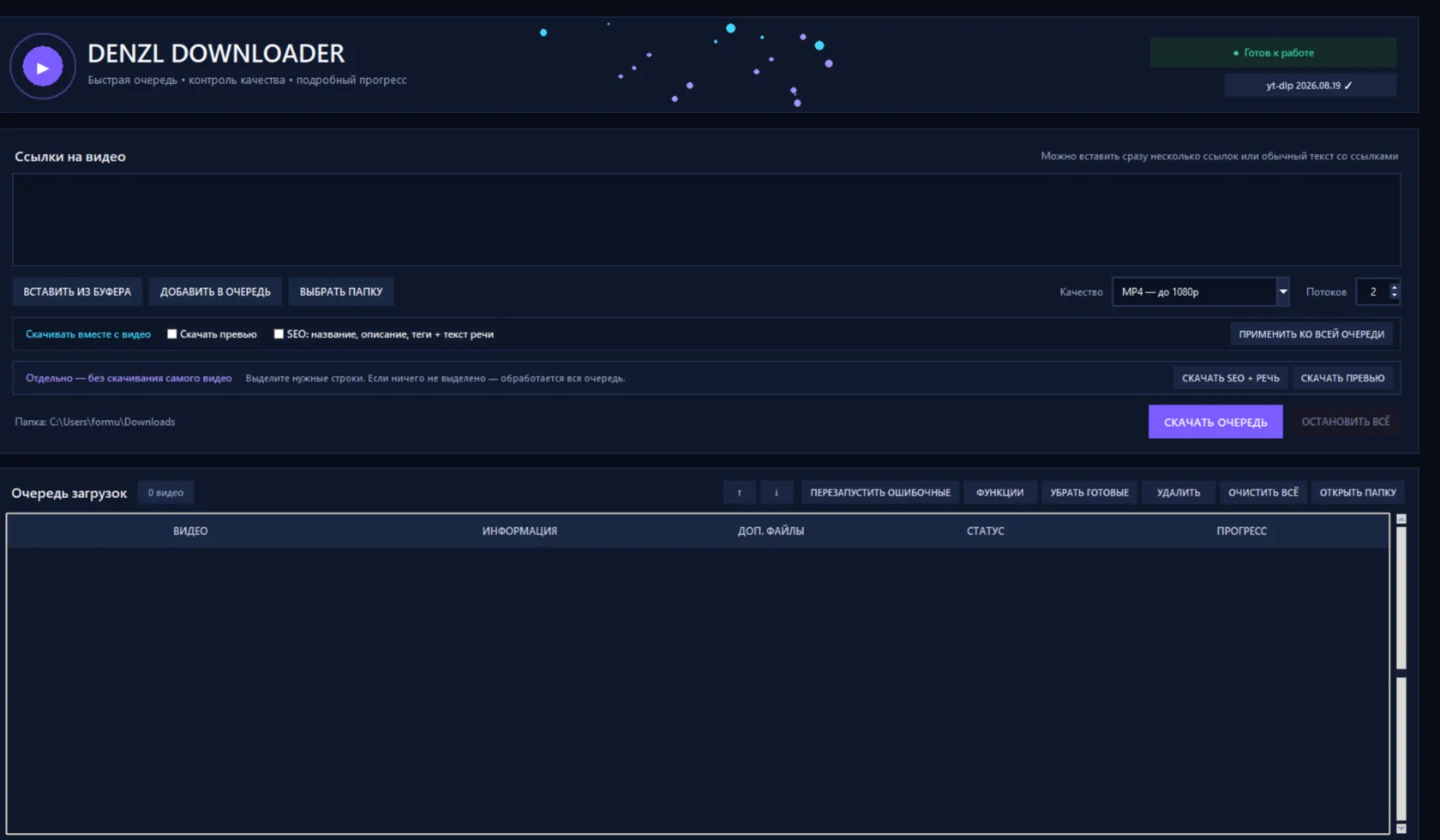Paste links using 'ВСТАВИТЬ ИЗ БУФЕРА'
The image size is (1440, 840).
pos(77,291)
